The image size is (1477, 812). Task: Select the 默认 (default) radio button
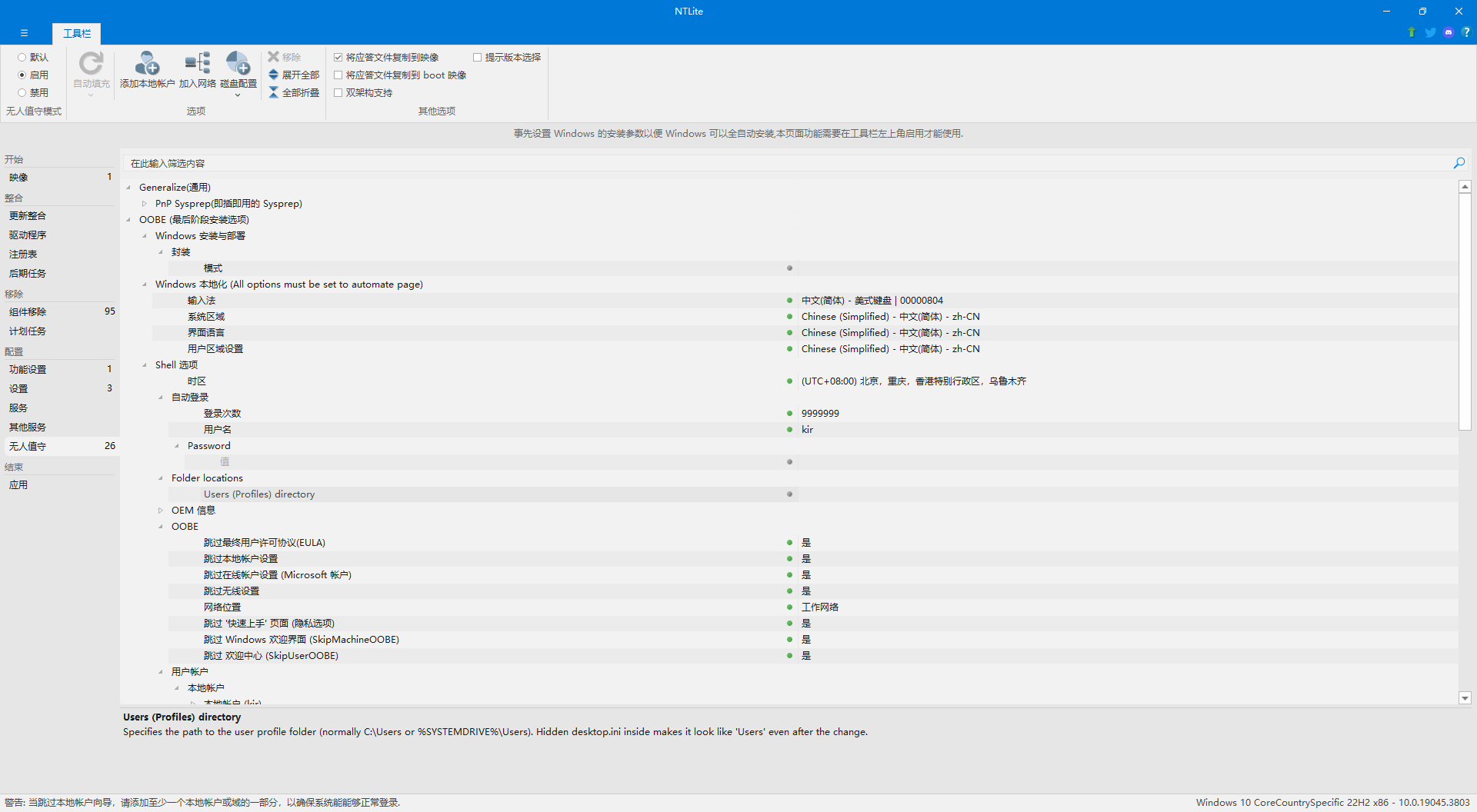click(22, 57)
